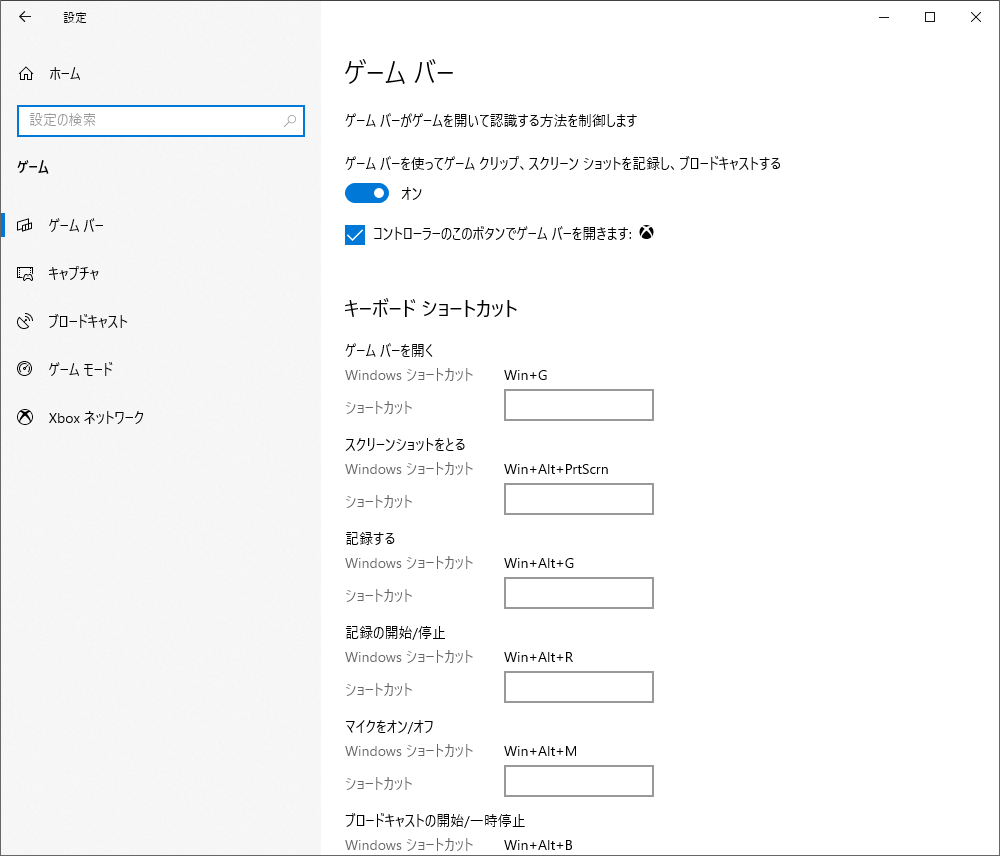
Task: Uncheck the controller button opens Game bar checkbox
Action: tap(355, 232)
